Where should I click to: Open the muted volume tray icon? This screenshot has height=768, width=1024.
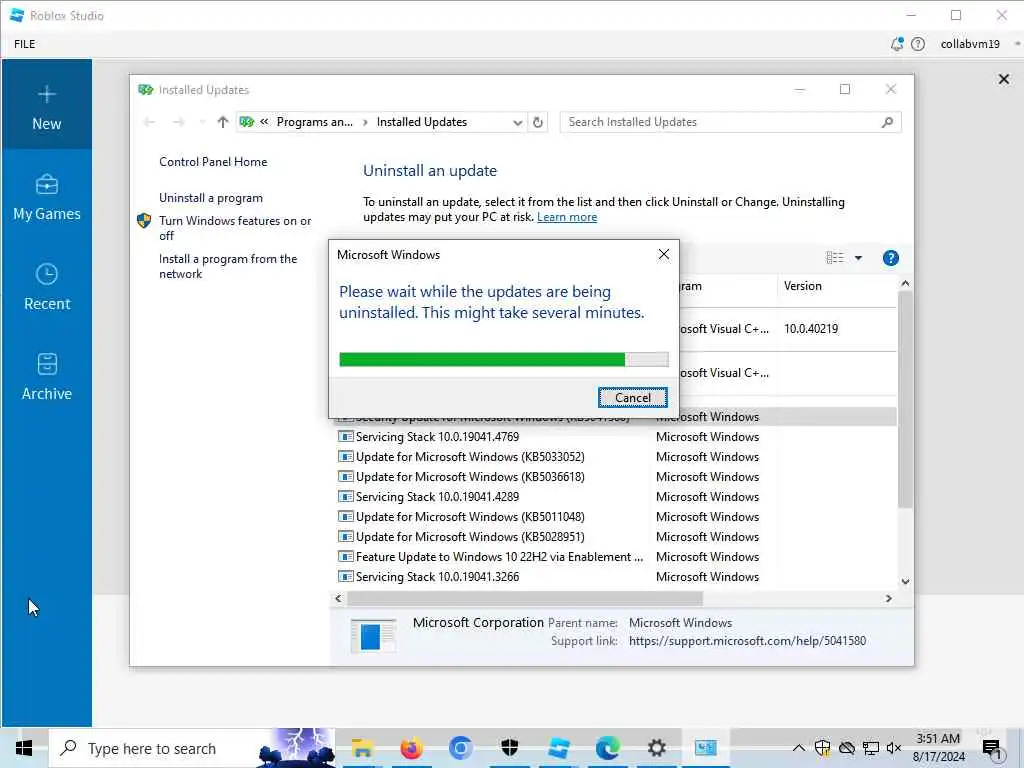pos(894,748)
